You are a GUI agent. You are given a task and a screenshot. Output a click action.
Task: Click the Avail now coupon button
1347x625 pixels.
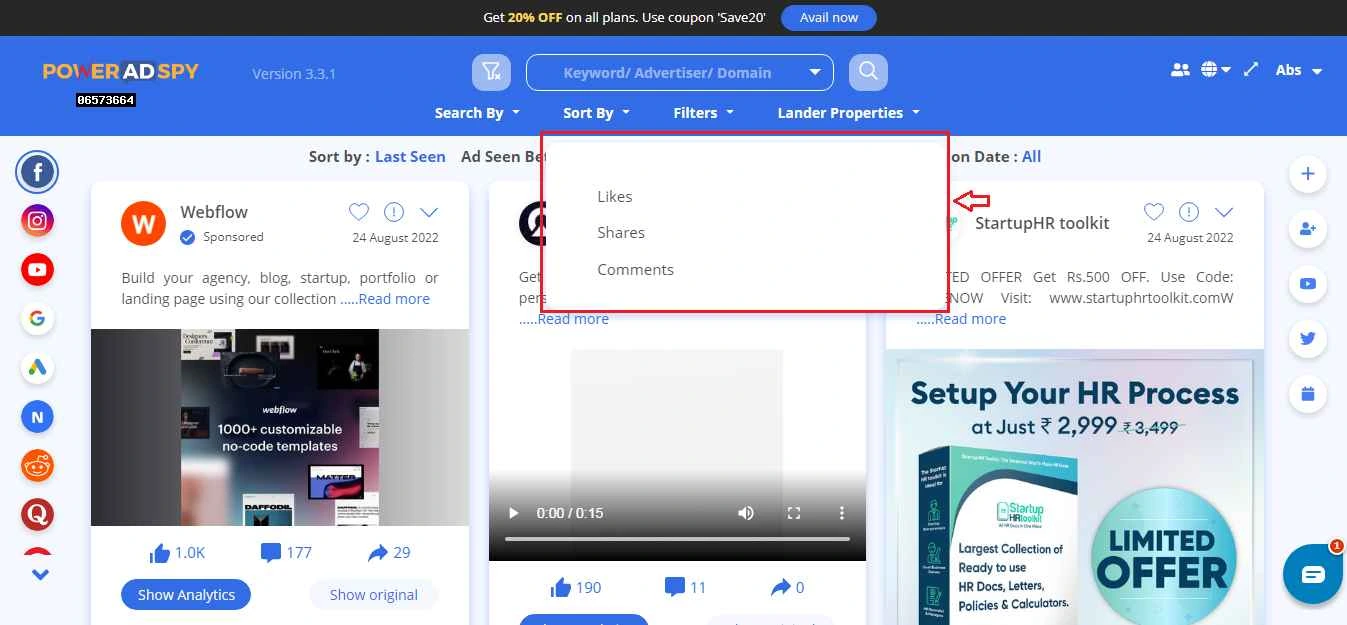(828, 17)
